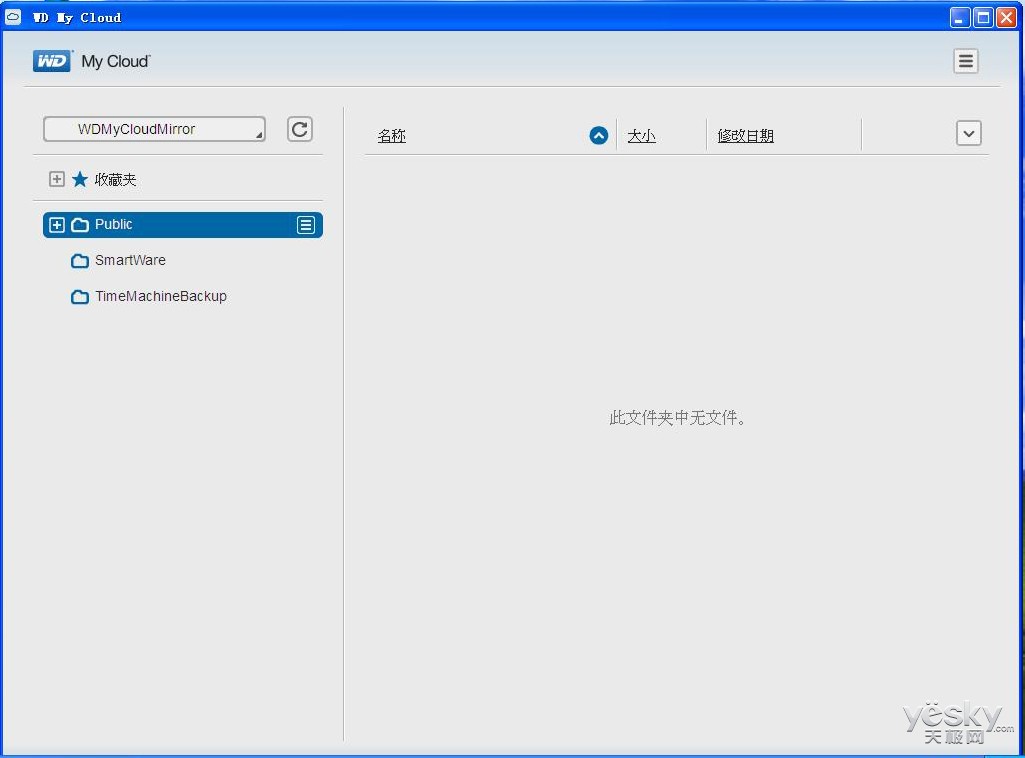Viewport: 1025px width, 758px height.
Task: Select the Public share
Action: click(182, 225)
